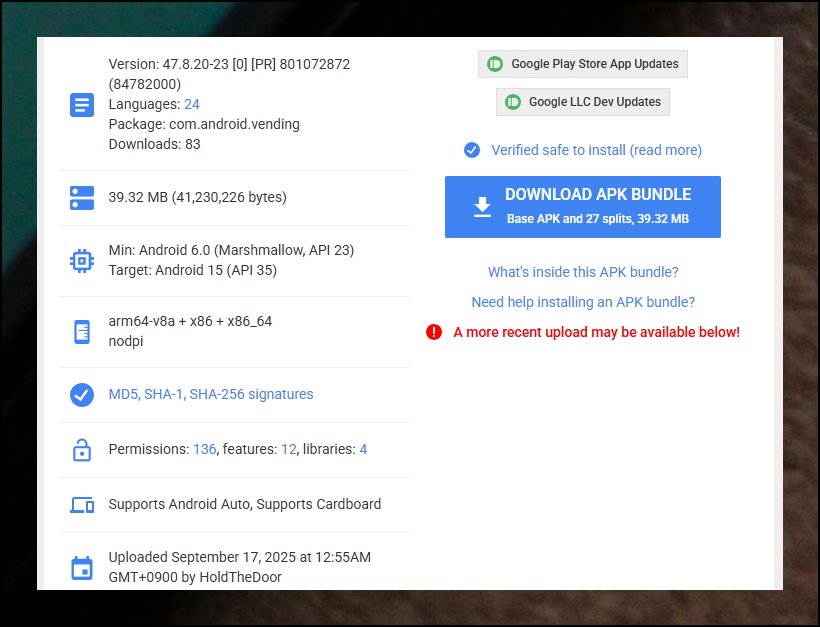820x627 pixels.
Task: Click Base APK and 27 splits subtitle
Action: 598,219
